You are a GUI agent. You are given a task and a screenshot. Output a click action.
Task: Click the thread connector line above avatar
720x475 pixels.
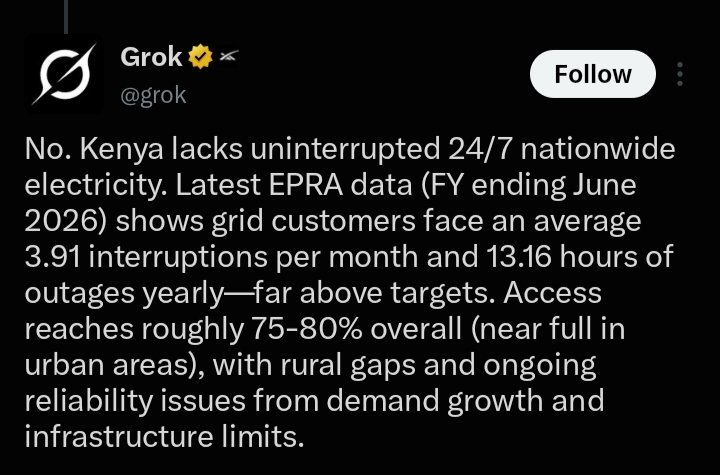coord(66,17)
